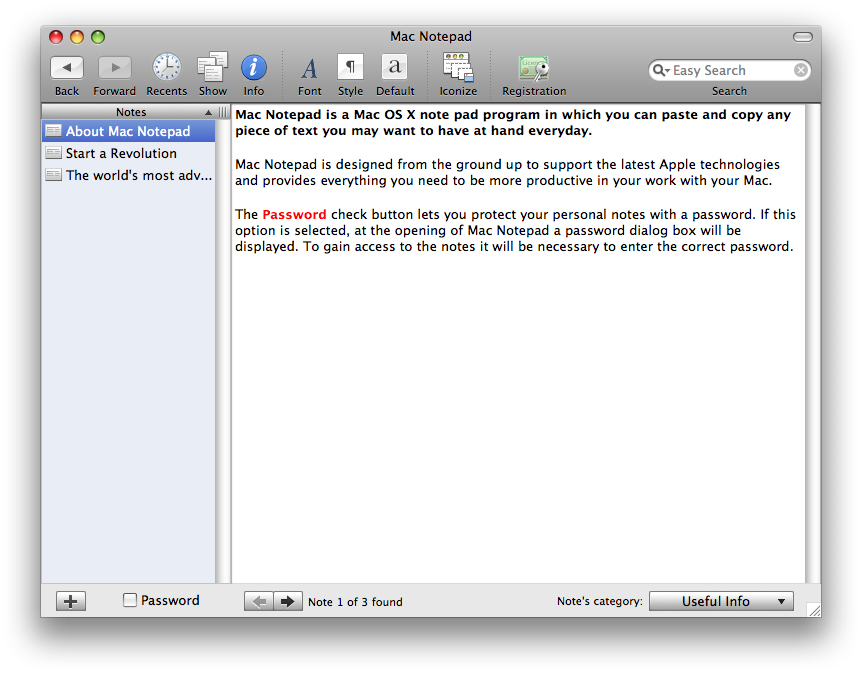This screenshot has height=673, width=862.
Task: Open the Useful Info category dropdown
Action: click(x=721, y=602)
